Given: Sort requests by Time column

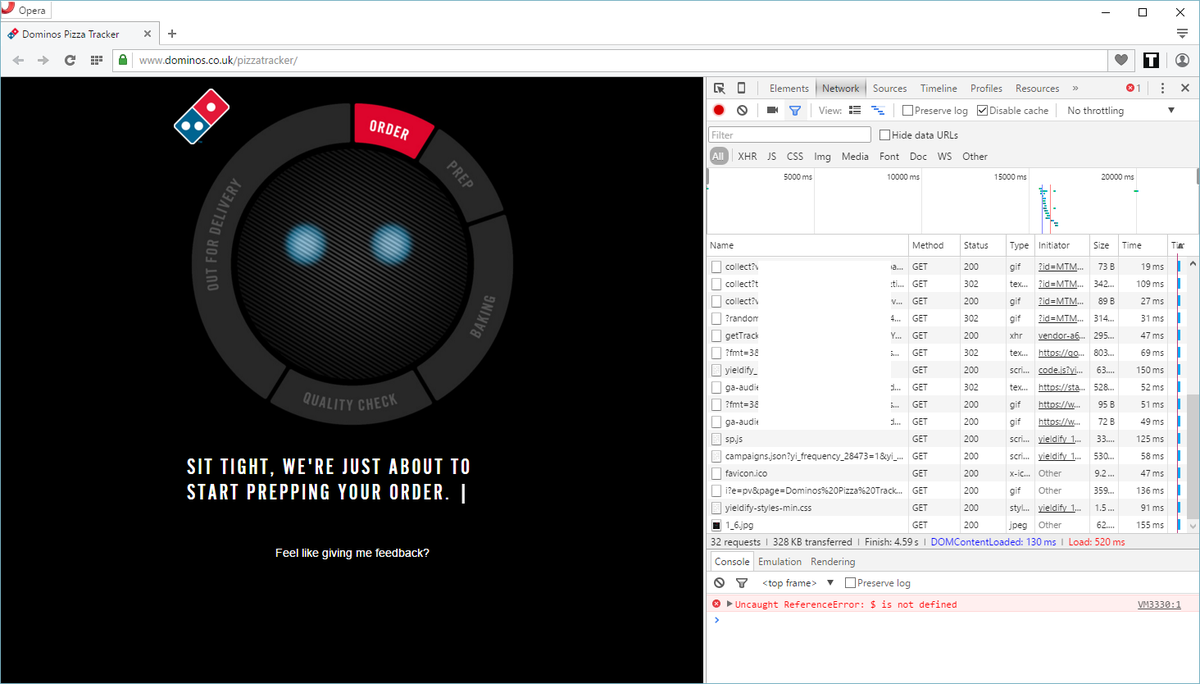Looking at the screenshot, I should click(x=1142, y=245).
